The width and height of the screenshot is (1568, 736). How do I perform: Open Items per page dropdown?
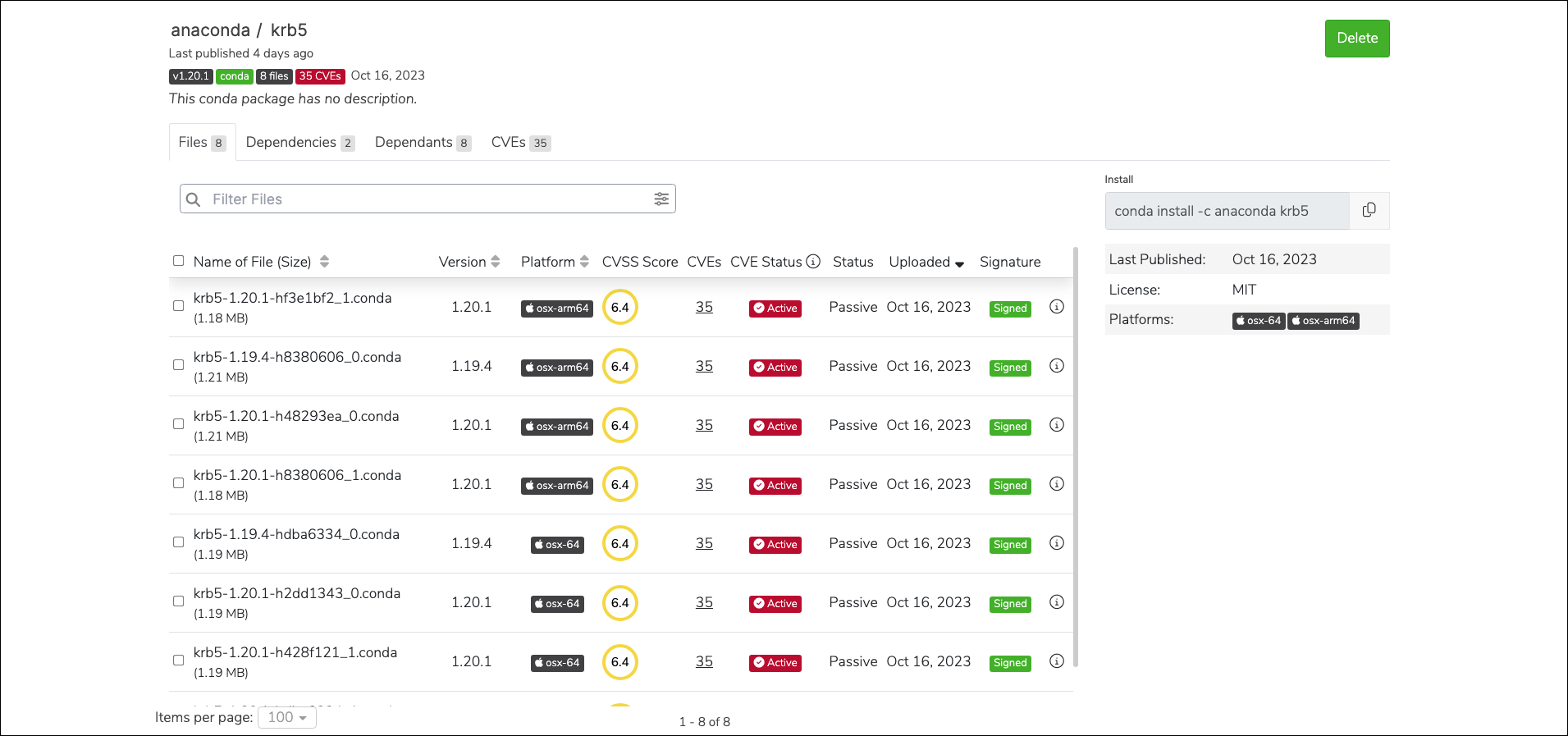pos(287,717)
